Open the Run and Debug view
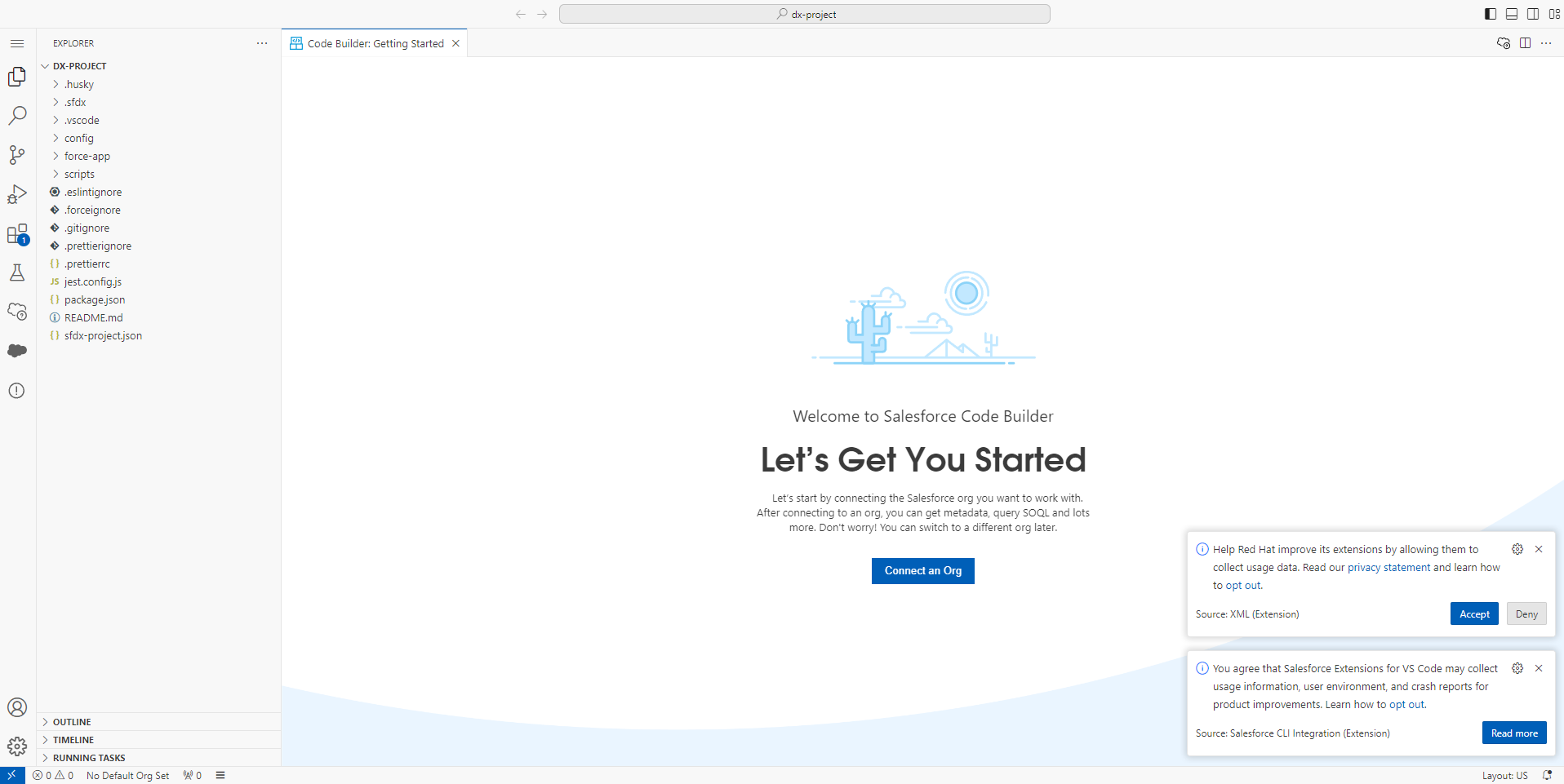Viewport: 1564px width, 784px height. point(17,194)
